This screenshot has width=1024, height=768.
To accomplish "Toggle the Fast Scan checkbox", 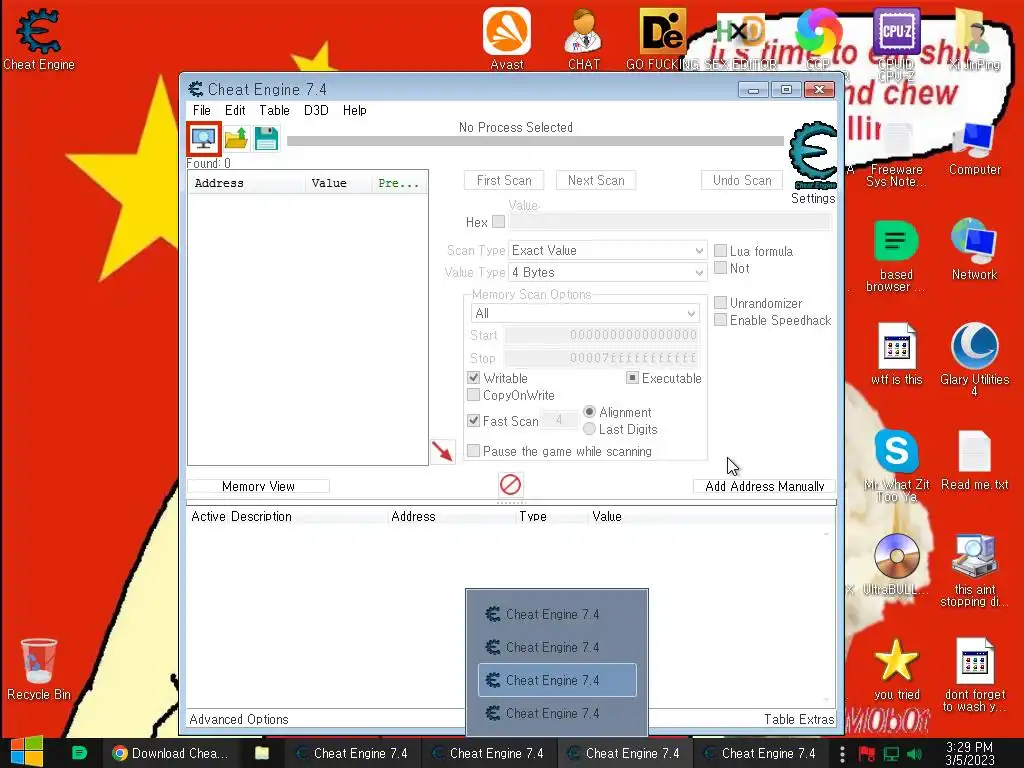I will point(473,421).
